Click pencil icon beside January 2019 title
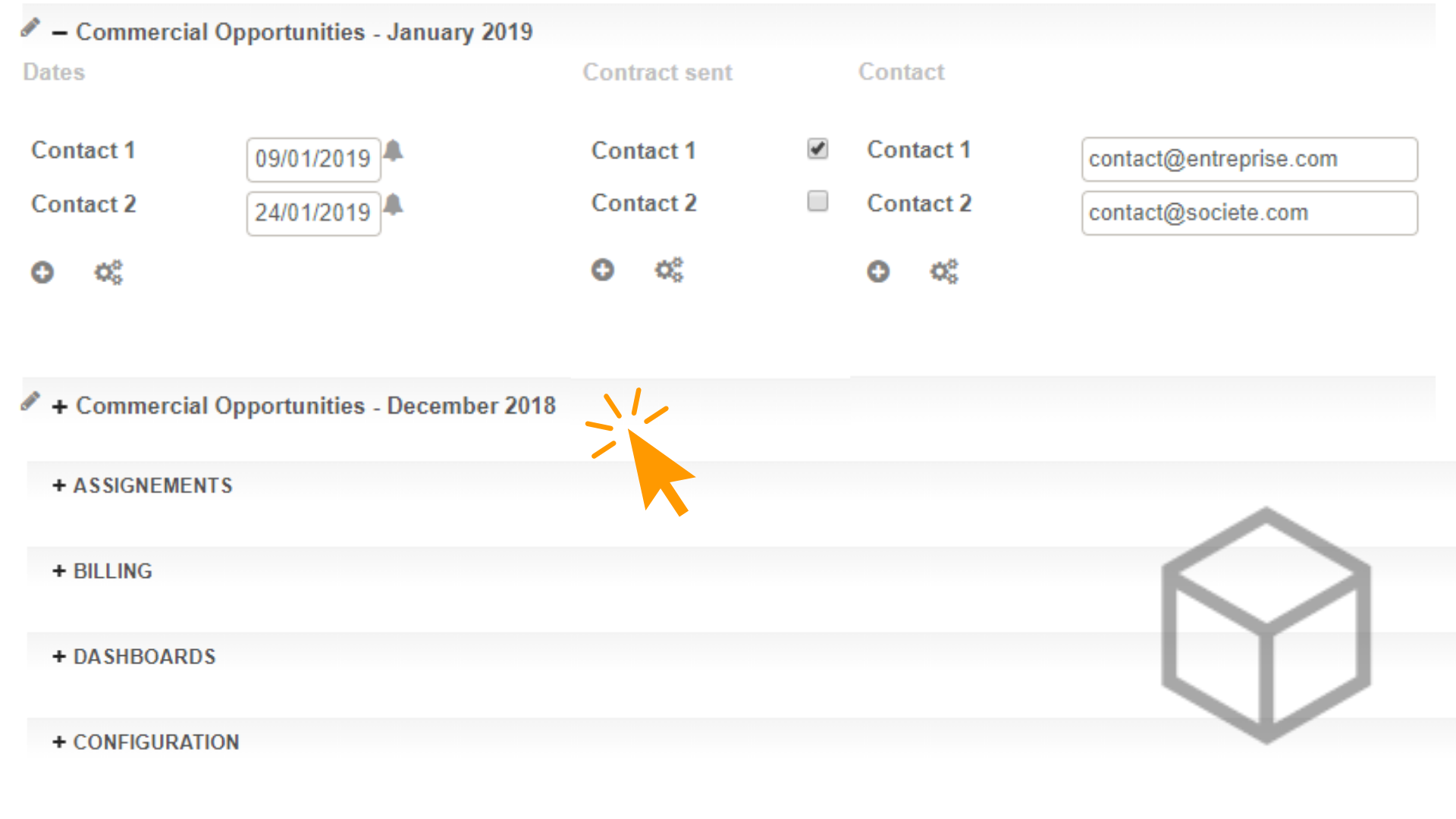 (30, 28)
